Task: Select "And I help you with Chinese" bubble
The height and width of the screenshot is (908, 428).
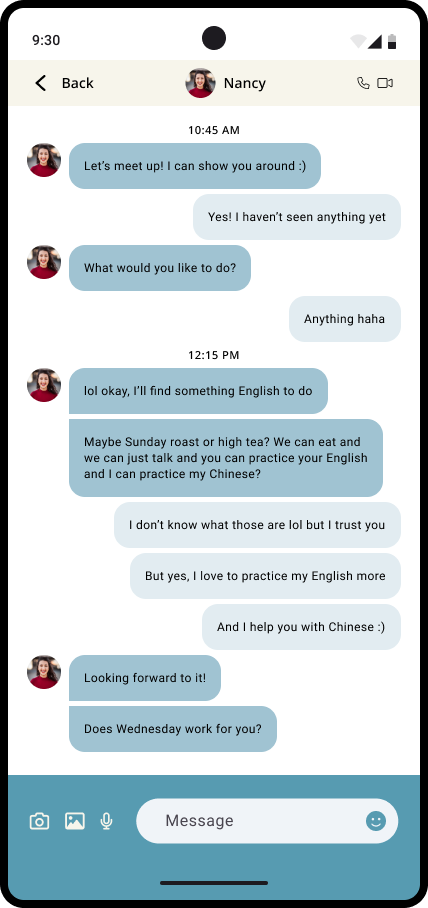Action: click(x=301, y=627)
